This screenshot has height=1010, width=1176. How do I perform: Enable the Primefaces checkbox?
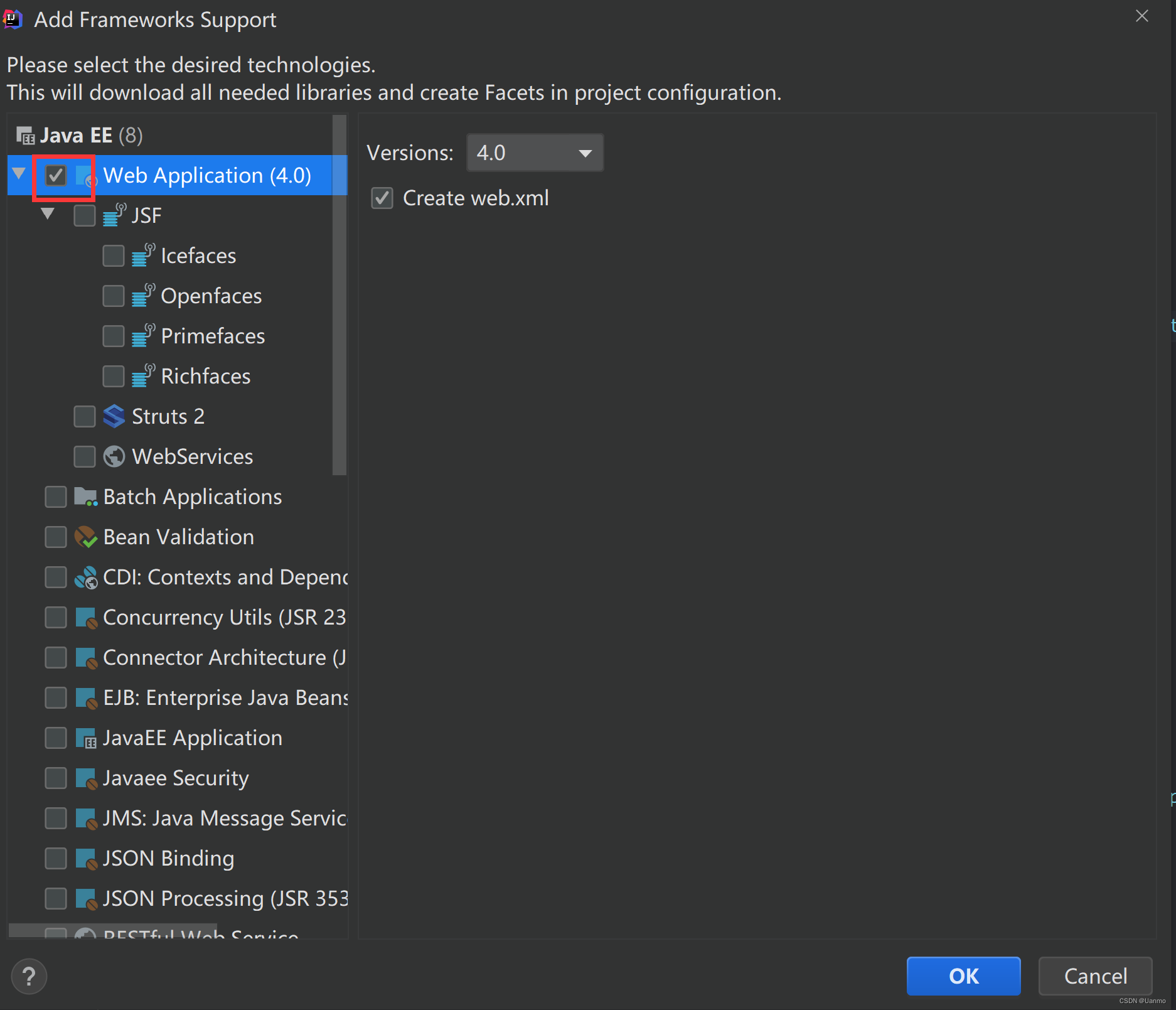coord(114,336)
